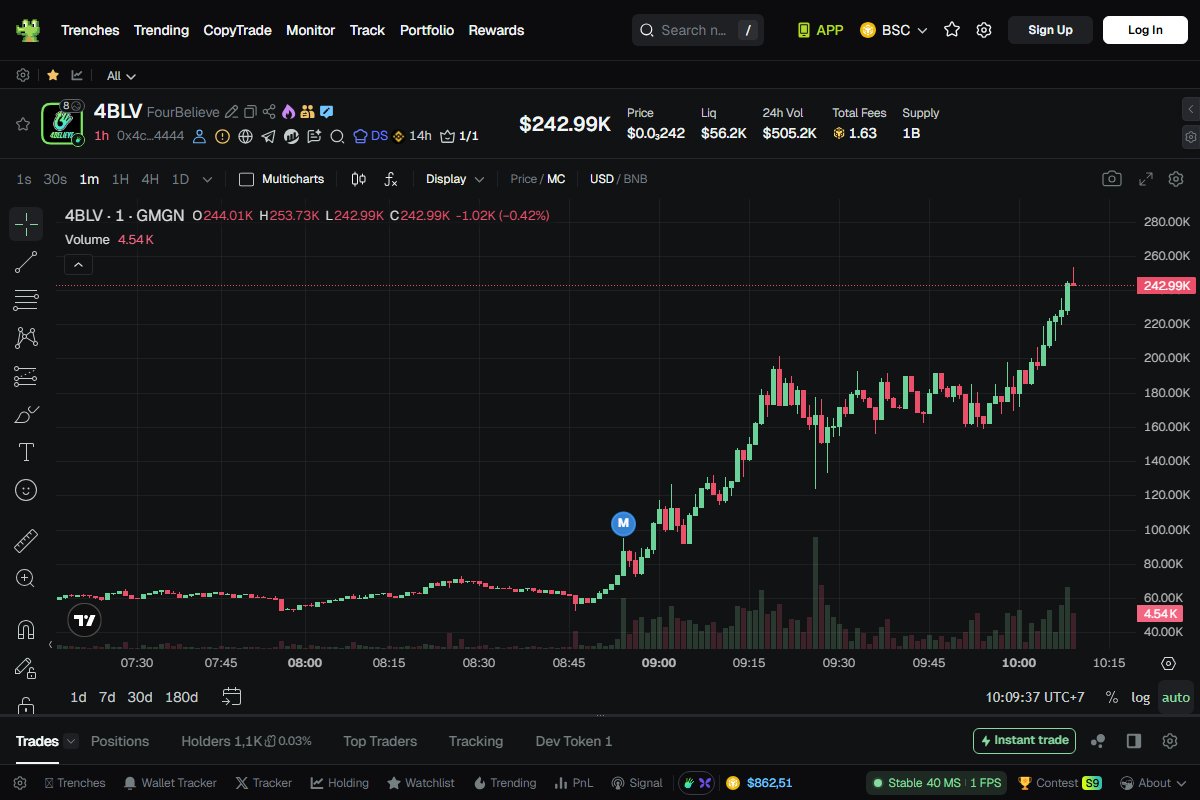The image size is (1200, 800).
Task: Open the TradingView logo link
Action: 85,620
